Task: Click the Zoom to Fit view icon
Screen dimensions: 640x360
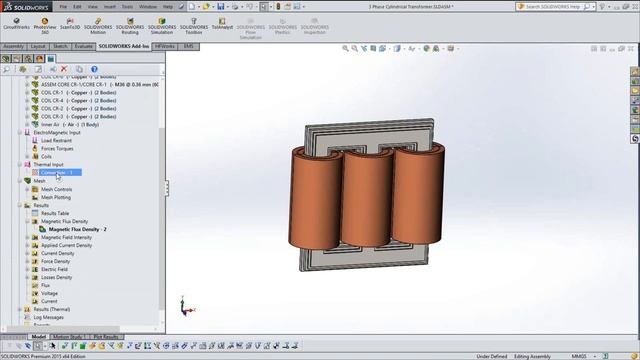Action: pyautogui.click(x=345, y=49)
